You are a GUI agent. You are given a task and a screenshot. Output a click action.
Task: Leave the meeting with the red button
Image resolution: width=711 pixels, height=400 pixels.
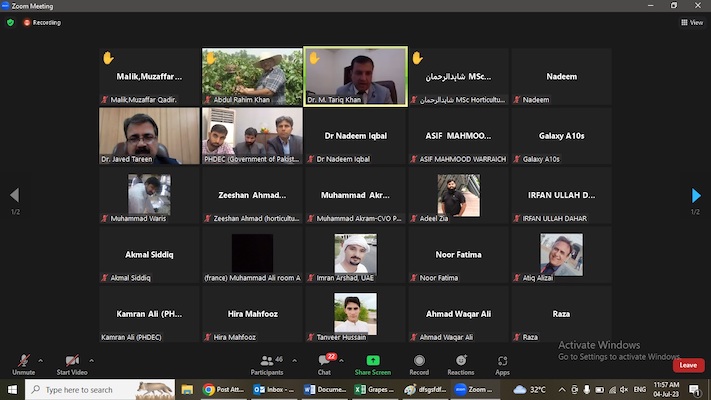[687, 365]
